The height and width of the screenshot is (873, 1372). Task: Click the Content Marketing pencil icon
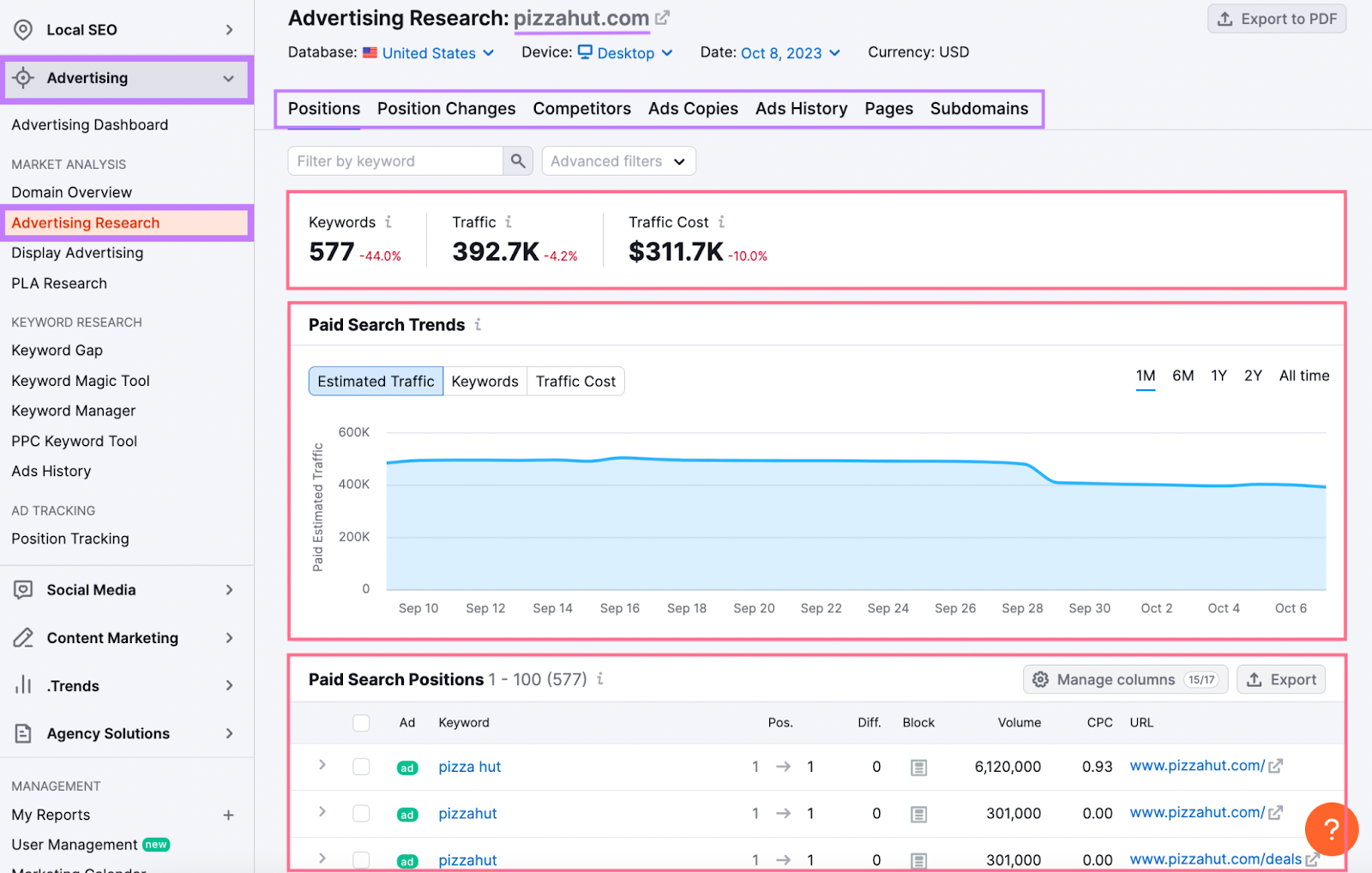(23, 638)
